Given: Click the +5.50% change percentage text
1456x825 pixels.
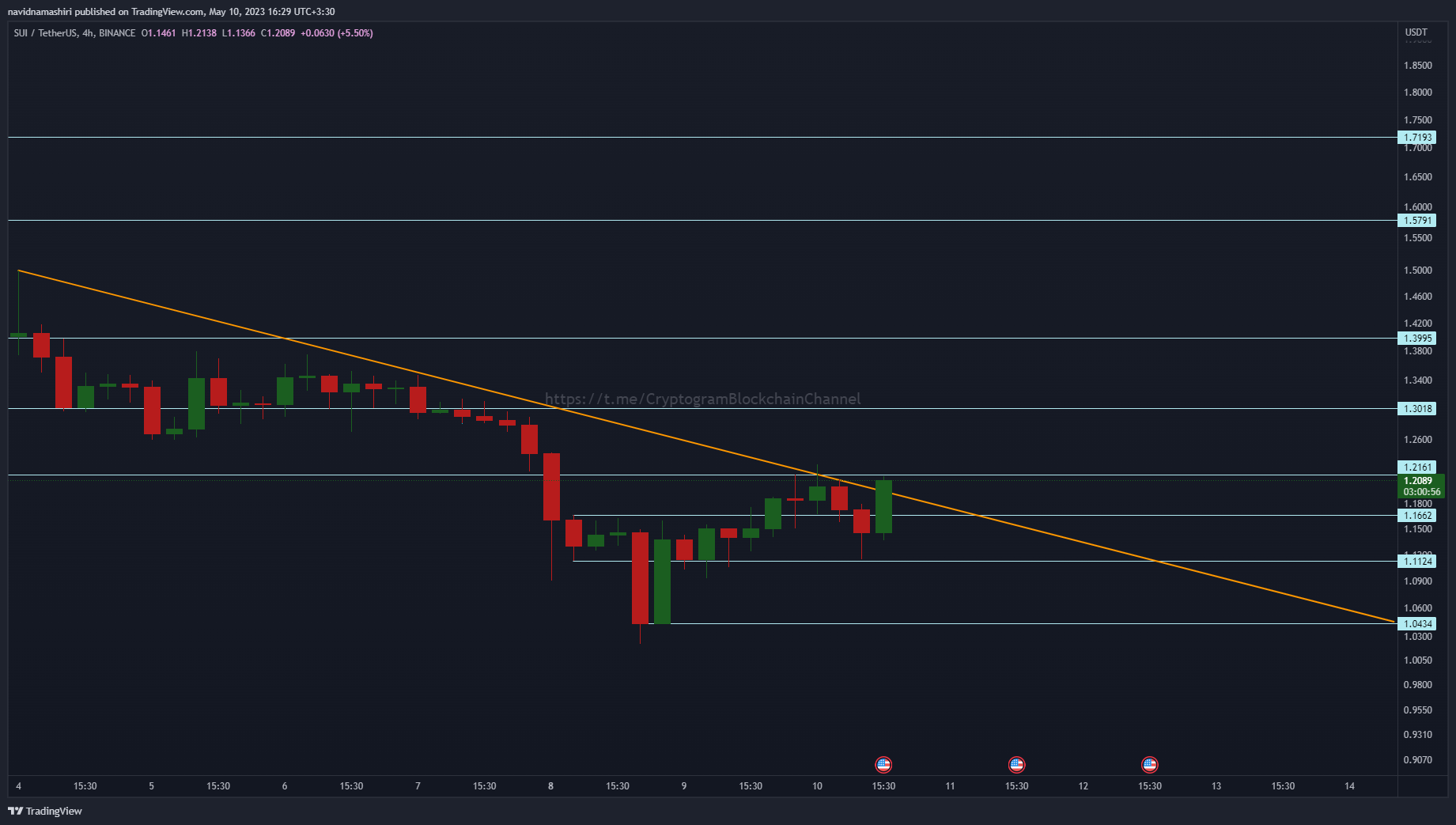Looking at the screenshot, I should 354,33.
